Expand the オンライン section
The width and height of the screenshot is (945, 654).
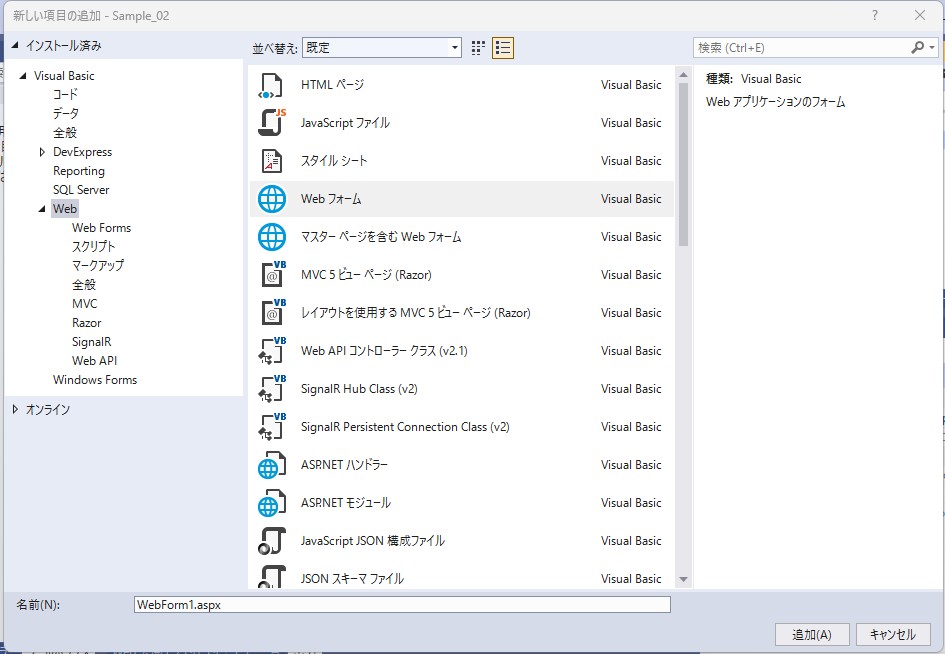[15, 409]
